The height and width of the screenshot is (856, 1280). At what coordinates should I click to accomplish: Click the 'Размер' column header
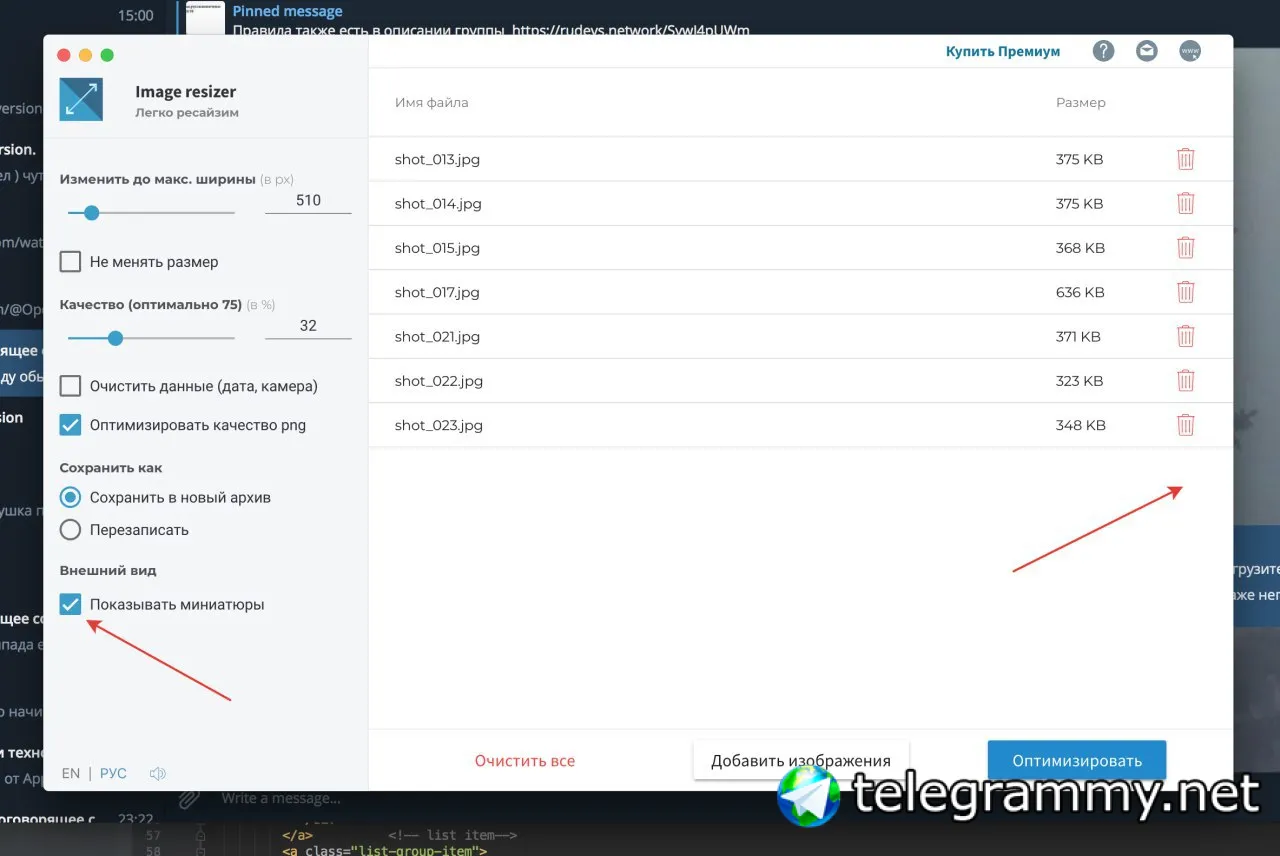pyautogui.click(x=1081, y=102)
